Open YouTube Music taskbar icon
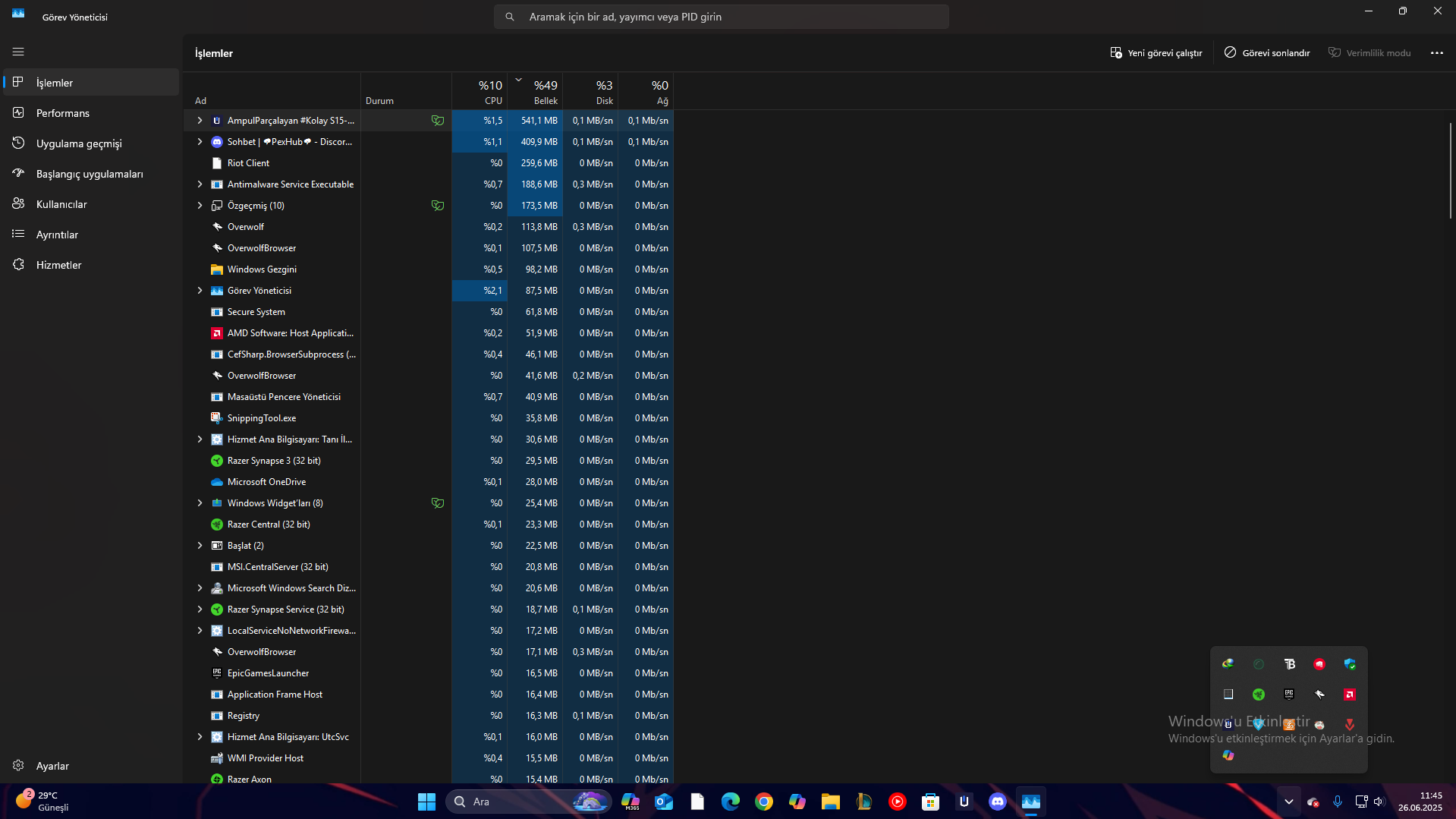 [898, 802]
